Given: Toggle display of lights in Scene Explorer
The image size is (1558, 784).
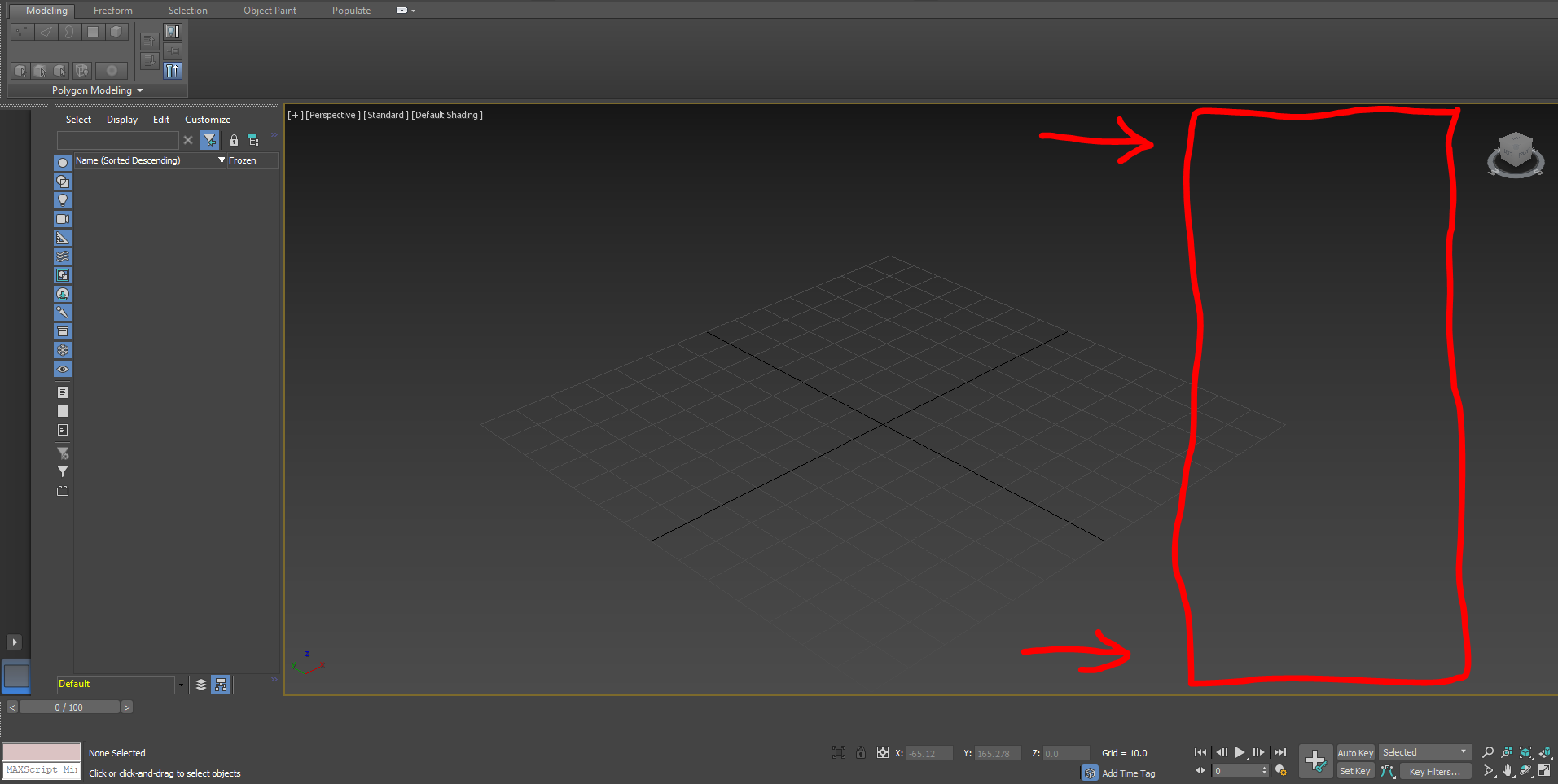Looking at the screenshot, I should (63, 199).
